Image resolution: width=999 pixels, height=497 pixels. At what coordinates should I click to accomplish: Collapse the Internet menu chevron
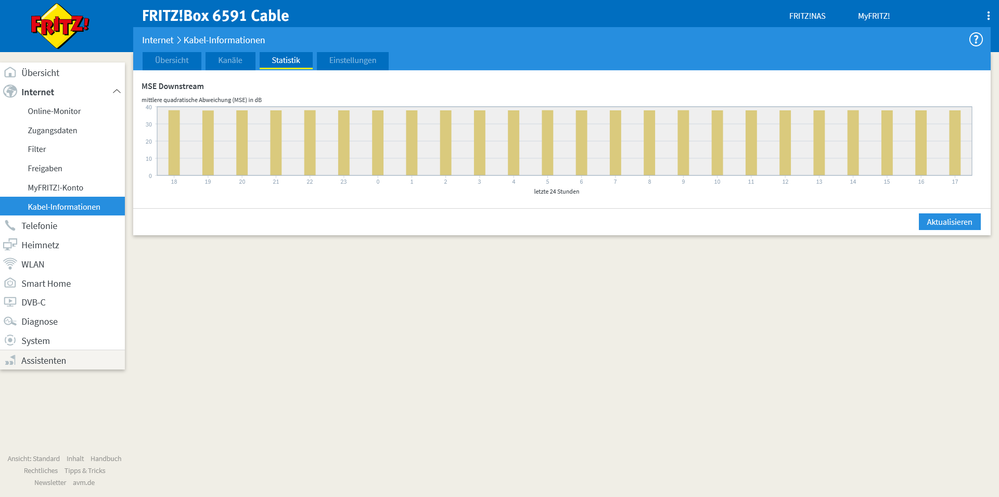117,92
